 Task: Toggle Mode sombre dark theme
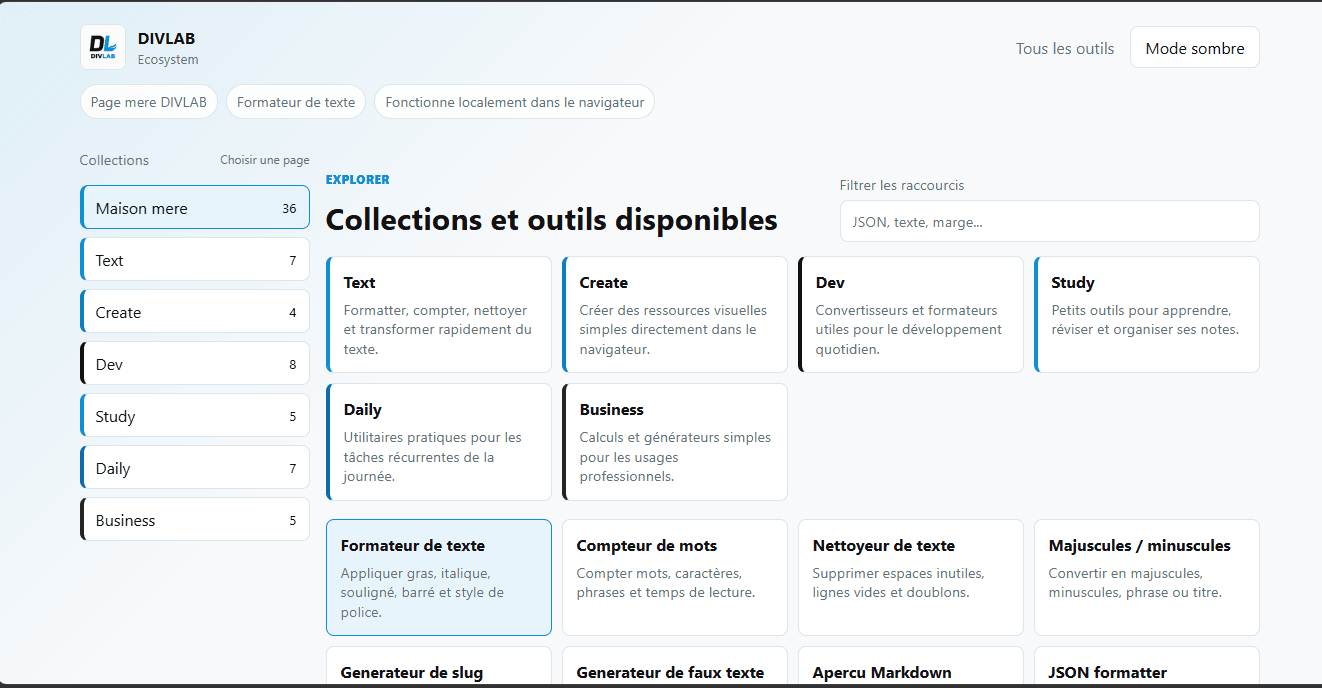(x=1195, y=48)
